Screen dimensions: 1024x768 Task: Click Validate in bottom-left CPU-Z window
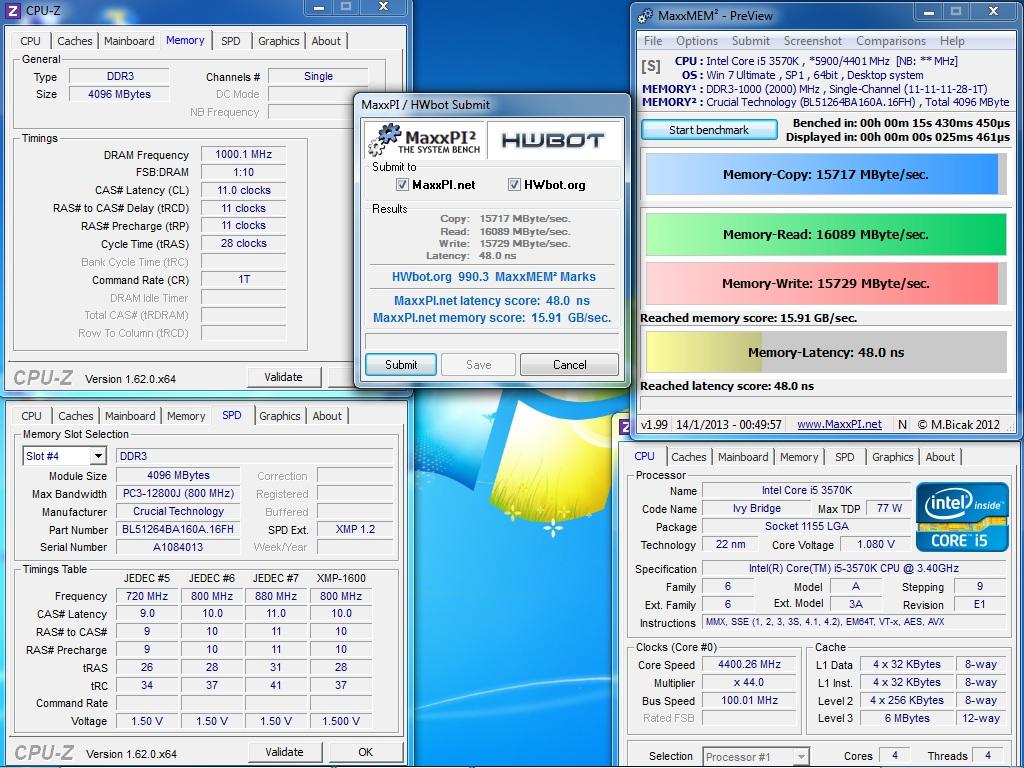[x=284, y=752]
